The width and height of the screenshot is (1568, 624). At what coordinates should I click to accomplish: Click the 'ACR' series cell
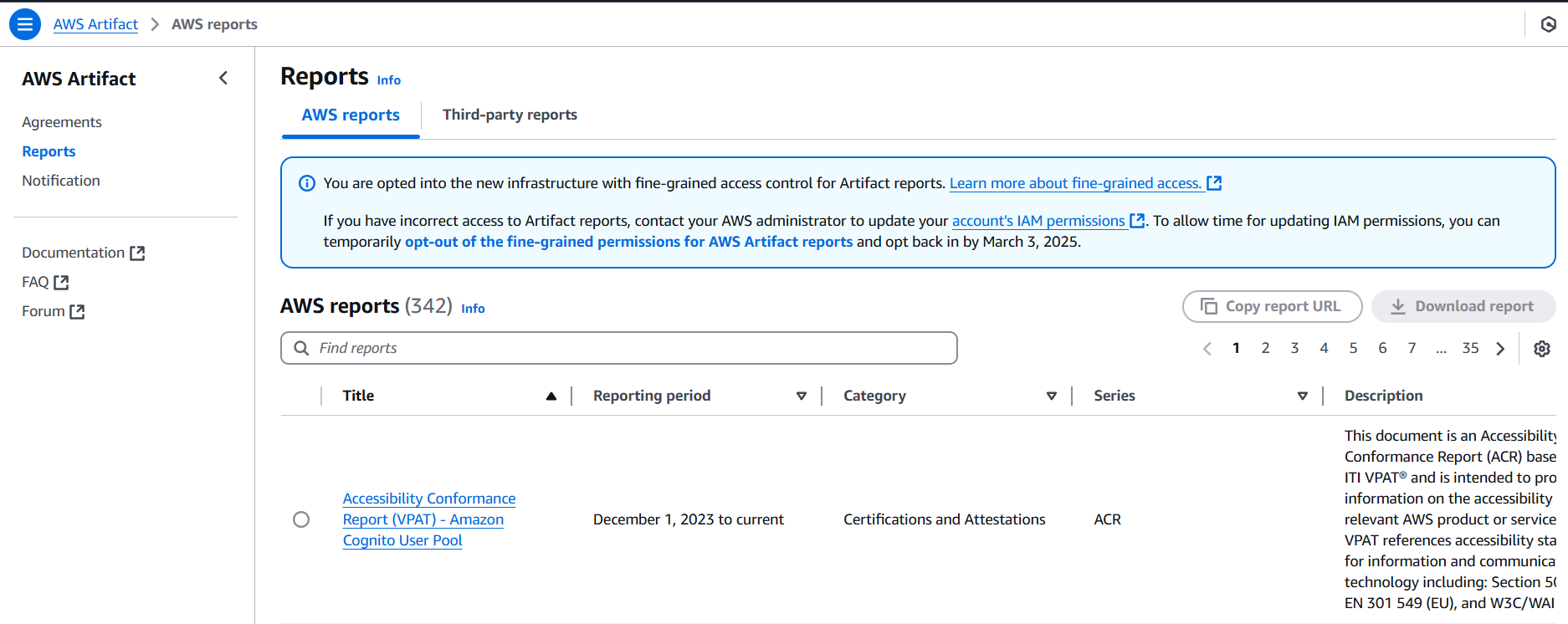point(1107,519)
